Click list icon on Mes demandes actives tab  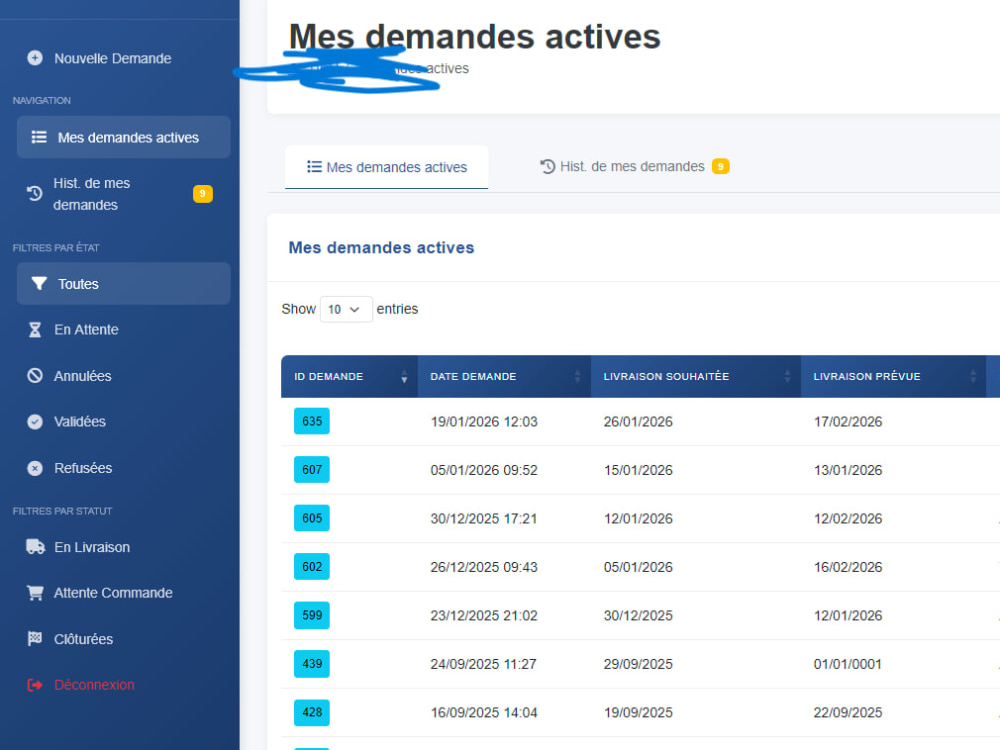[314, 166]
